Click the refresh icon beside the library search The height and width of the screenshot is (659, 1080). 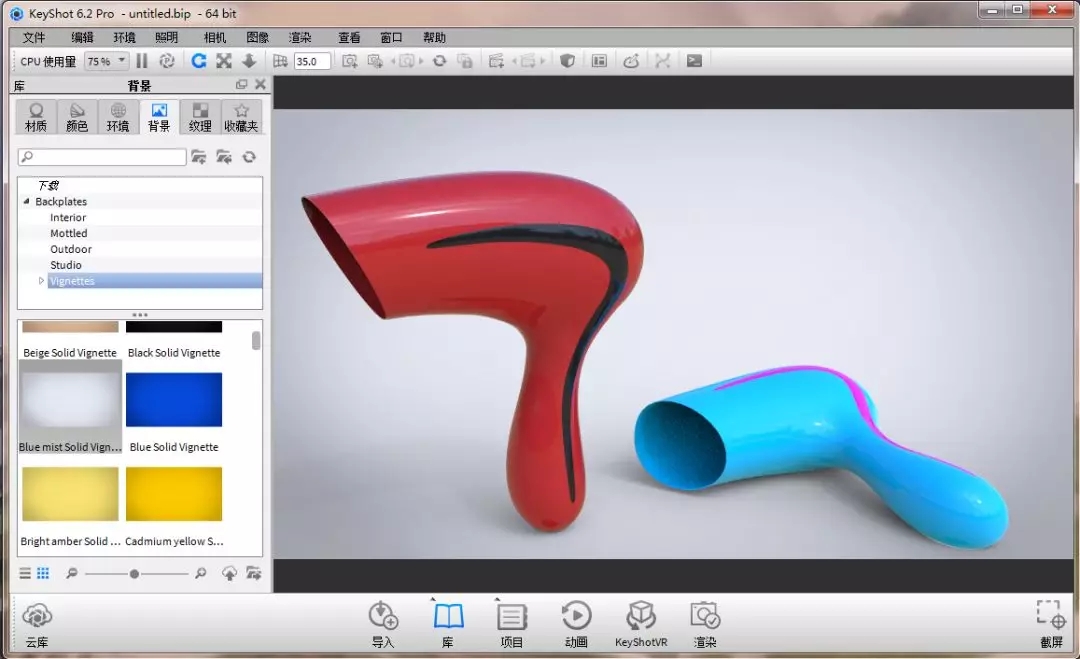[249, 157]
